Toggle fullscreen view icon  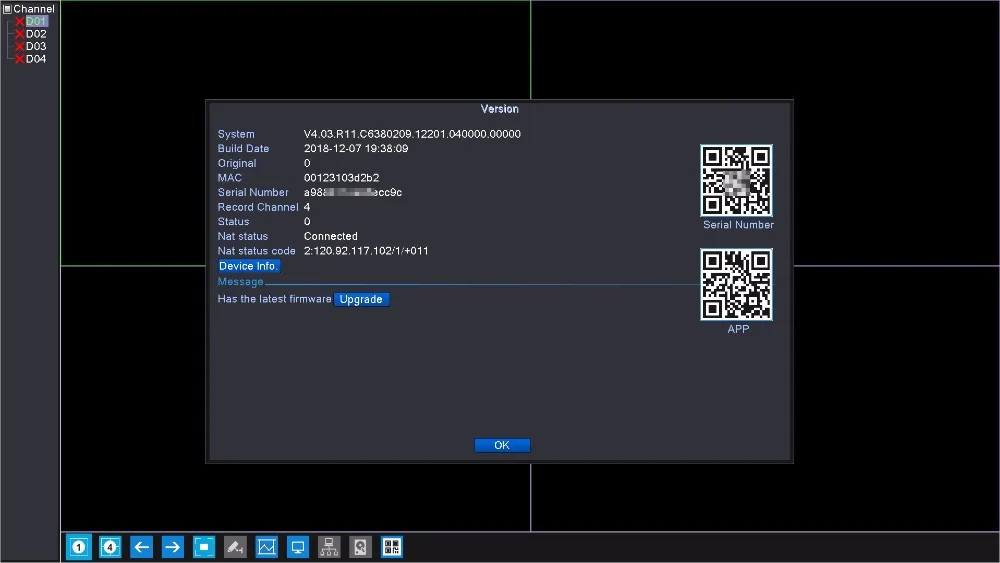(204, 547)
